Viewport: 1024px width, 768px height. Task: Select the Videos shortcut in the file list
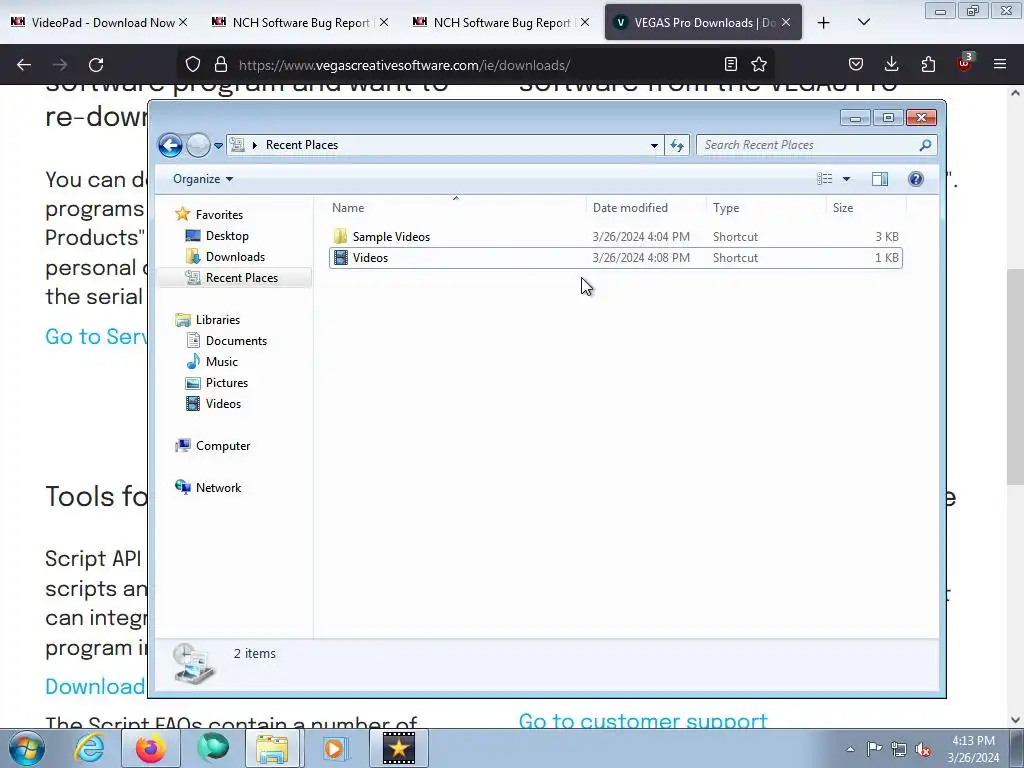coord(616,258)
